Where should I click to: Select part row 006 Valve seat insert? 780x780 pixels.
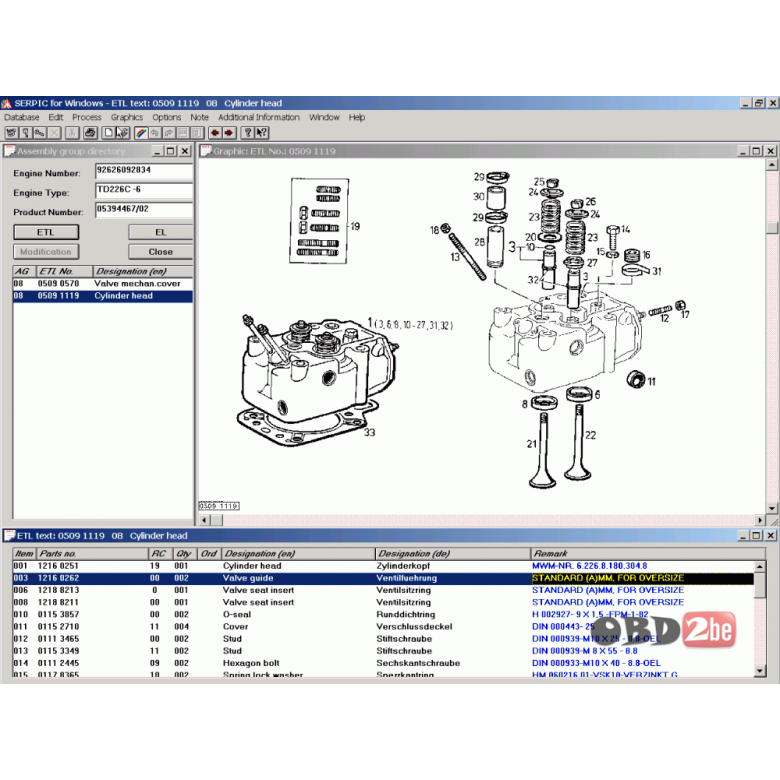(383, 590)
